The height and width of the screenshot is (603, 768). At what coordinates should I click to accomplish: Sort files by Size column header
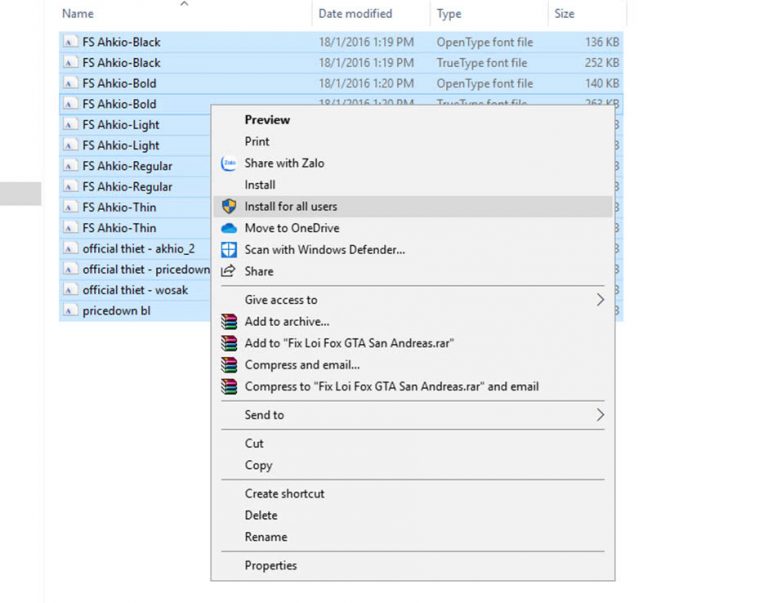[x=565, y=14]
